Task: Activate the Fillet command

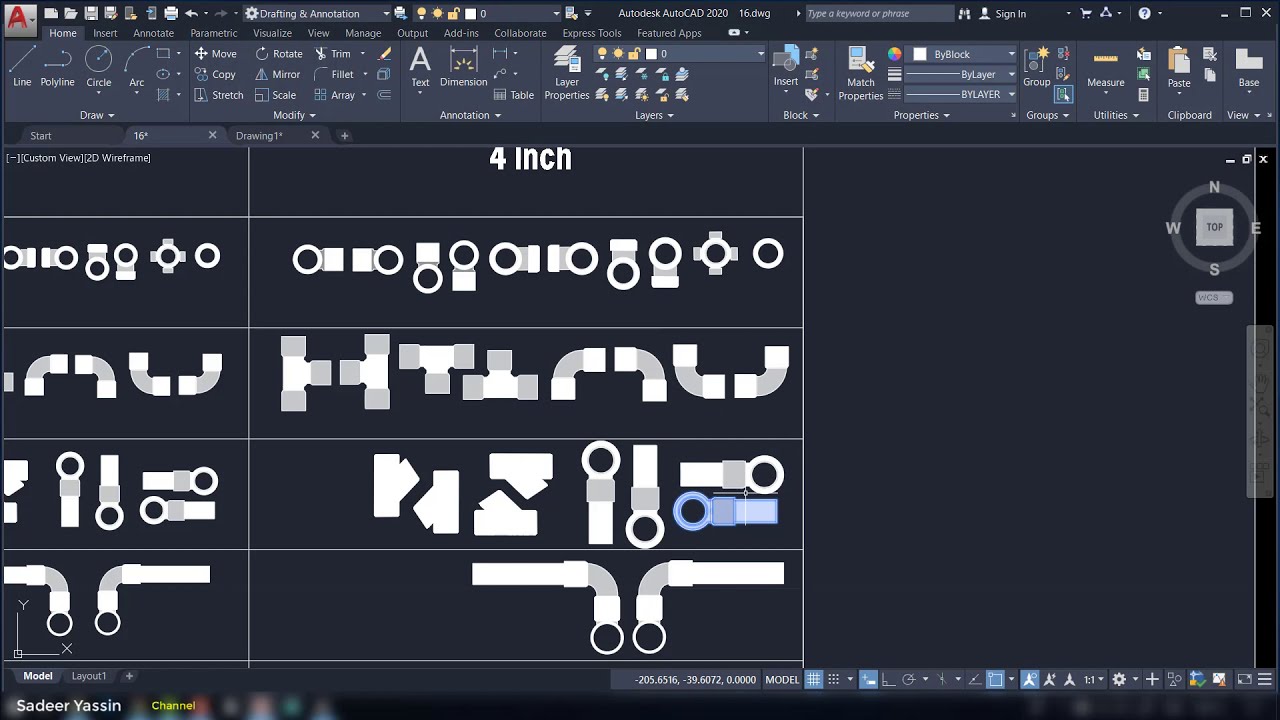Action: pyautogui.click(x=334, y=75)
